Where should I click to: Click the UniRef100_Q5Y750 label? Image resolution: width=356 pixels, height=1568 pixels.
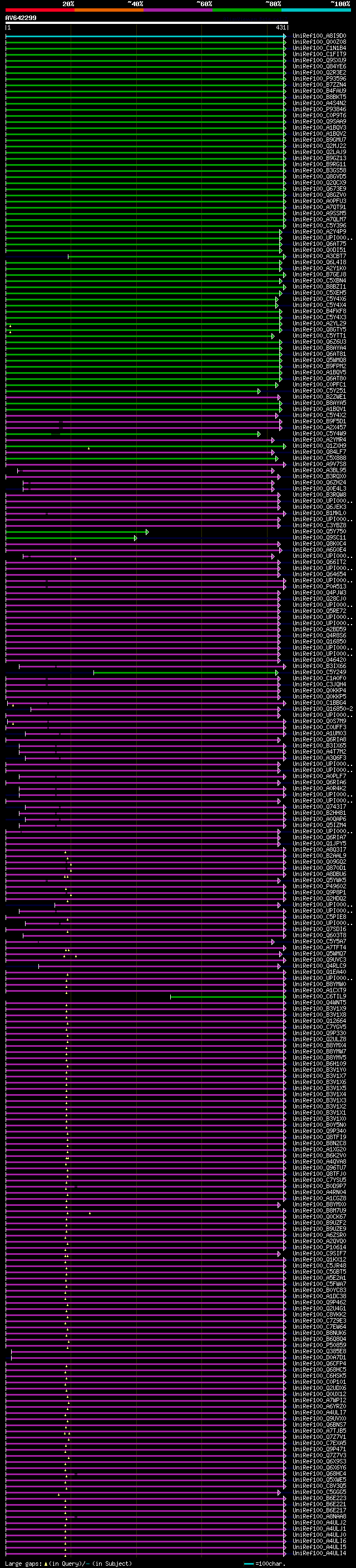pyautogui.click(x=319, y=532)
